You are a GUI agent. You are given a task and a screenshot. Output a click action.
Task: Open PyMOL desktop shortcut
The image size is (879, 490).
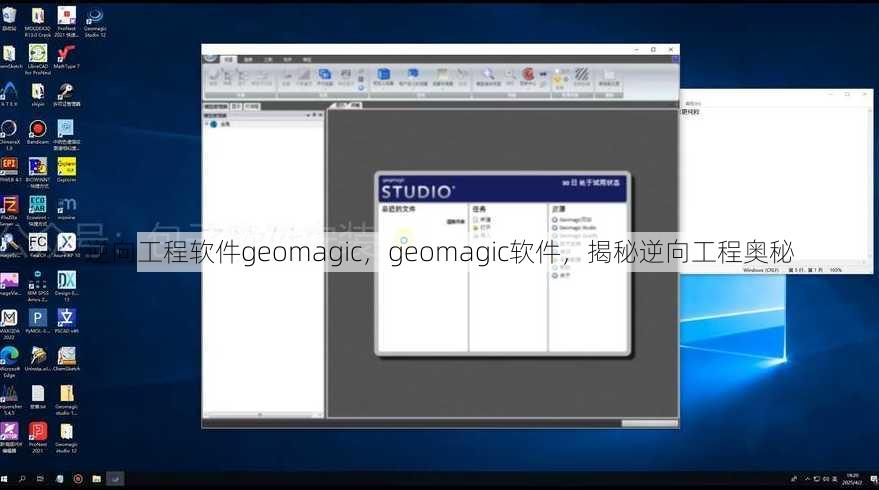(x=38, y=322)
